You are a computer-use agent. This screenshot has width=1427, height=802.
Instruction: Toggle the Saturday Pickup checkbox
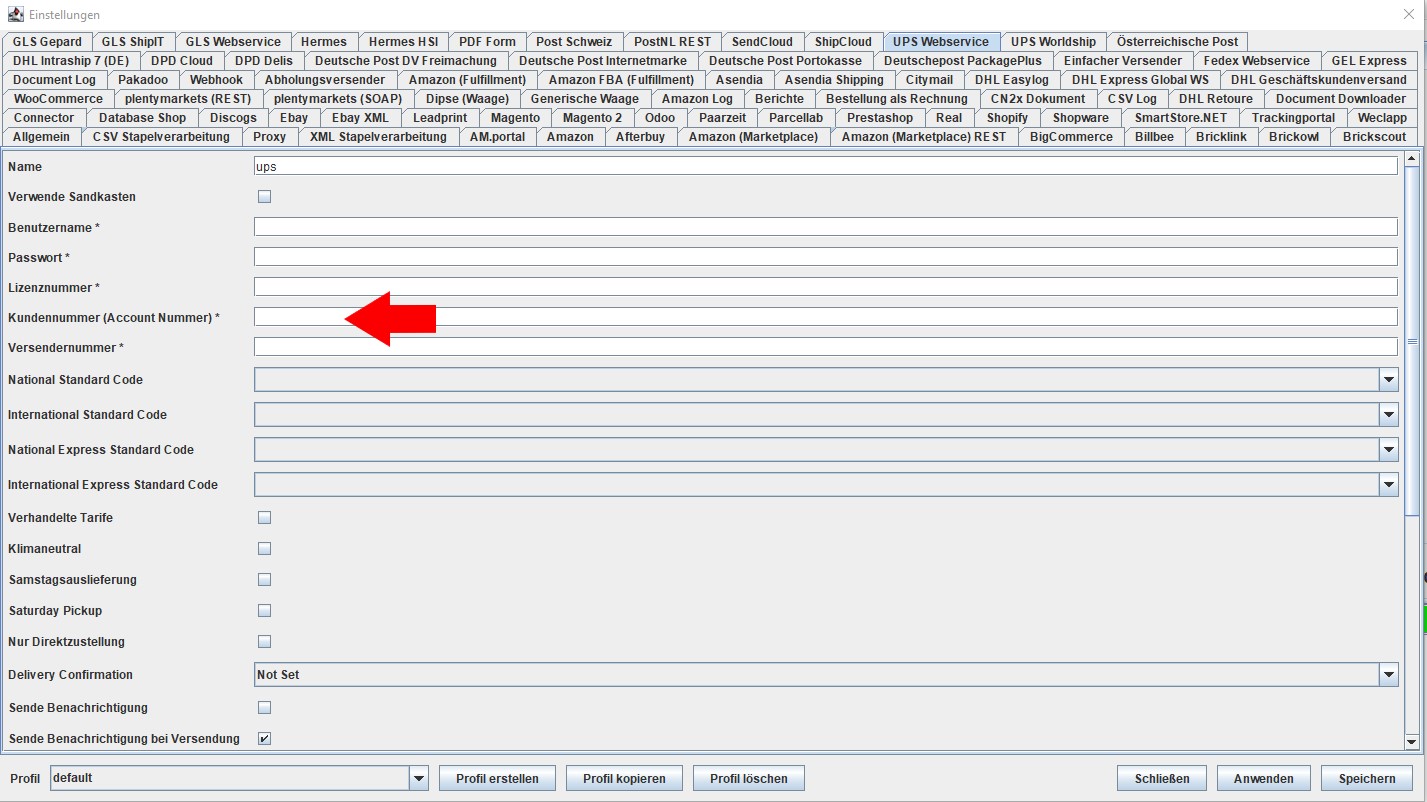(265, 611)
